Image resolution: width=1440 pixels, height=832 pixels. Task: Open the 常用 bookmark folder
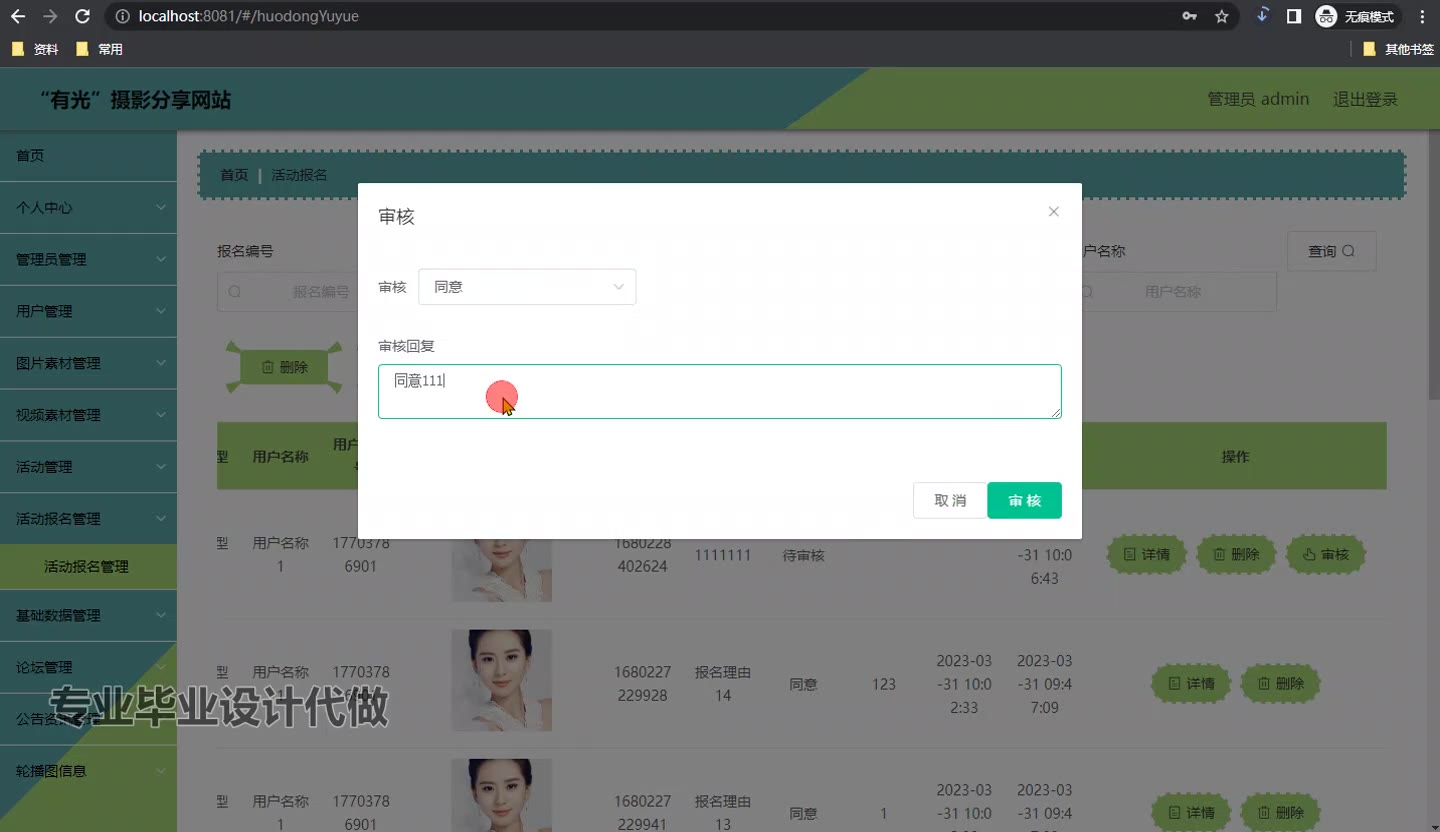pos(100,49)
